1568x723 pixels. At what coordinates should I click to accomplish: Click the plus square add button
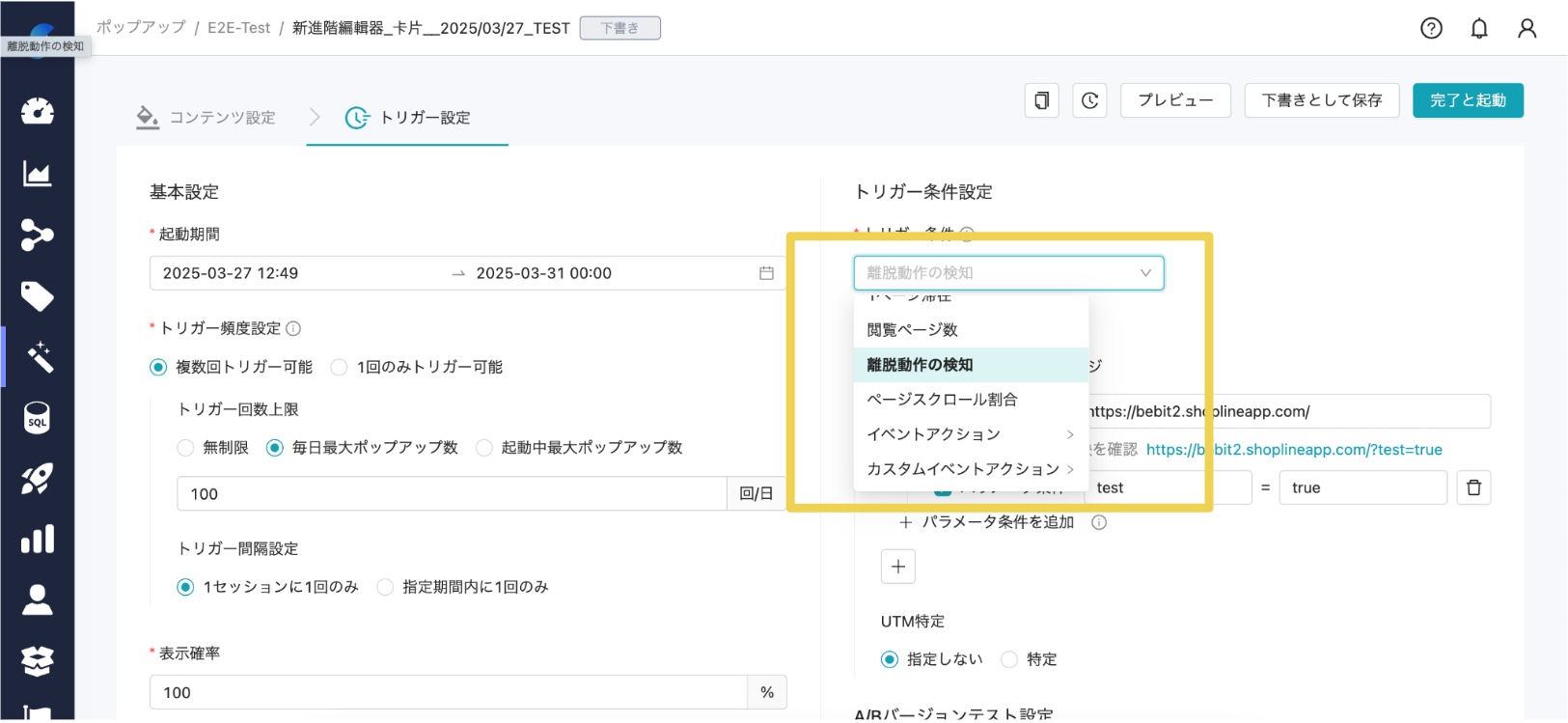[x=898, y=567]
